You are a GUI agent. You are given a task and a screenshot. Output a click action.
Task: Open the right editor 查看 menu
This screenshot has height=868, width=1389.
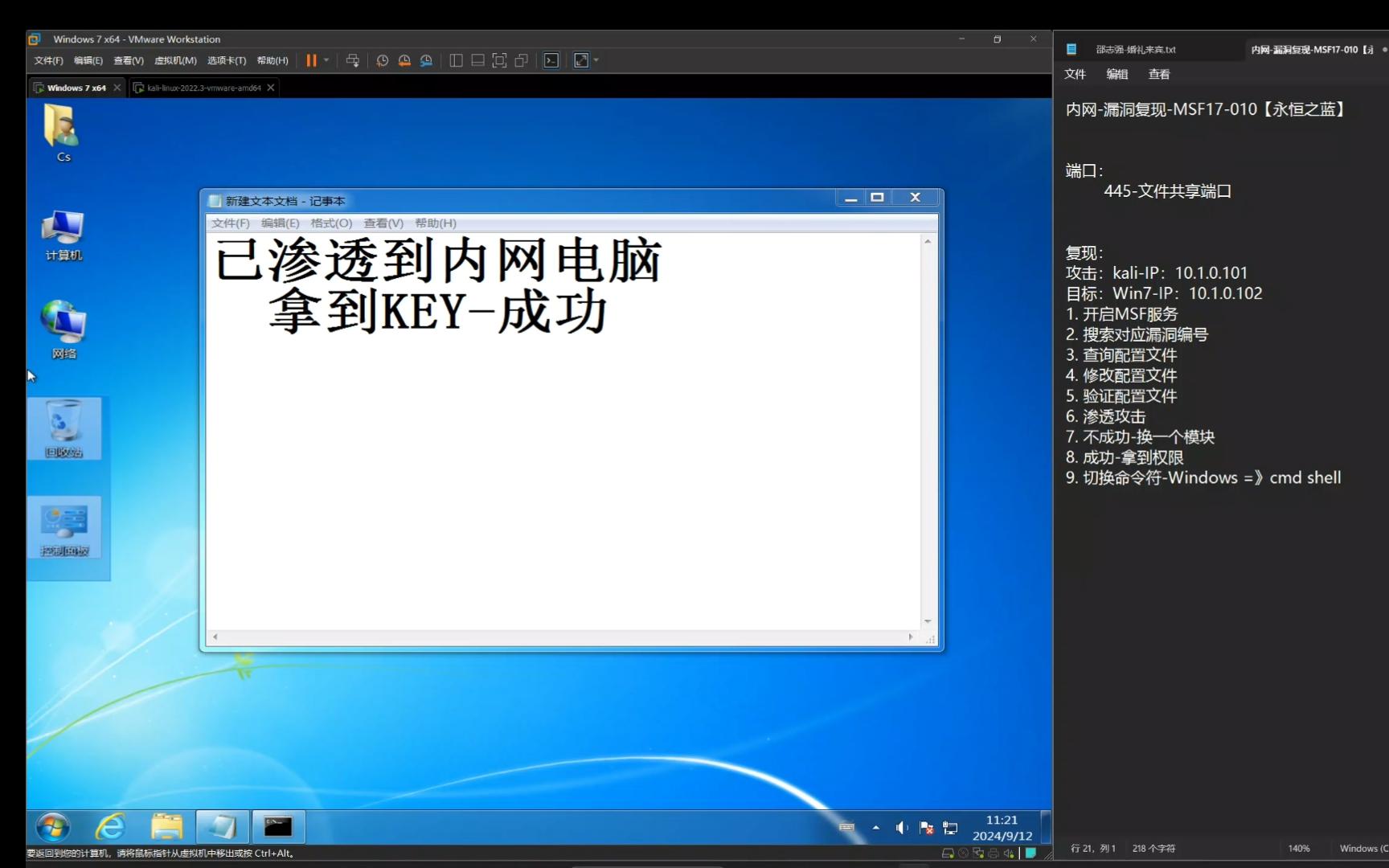[x=1159, y=74]
